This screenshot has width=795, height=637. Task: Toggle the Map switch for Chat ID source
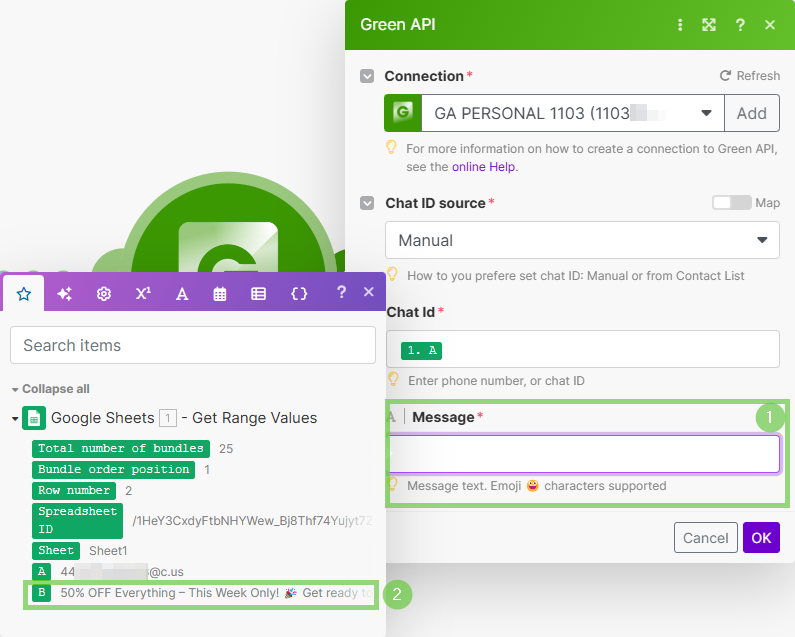coord(731,203)
